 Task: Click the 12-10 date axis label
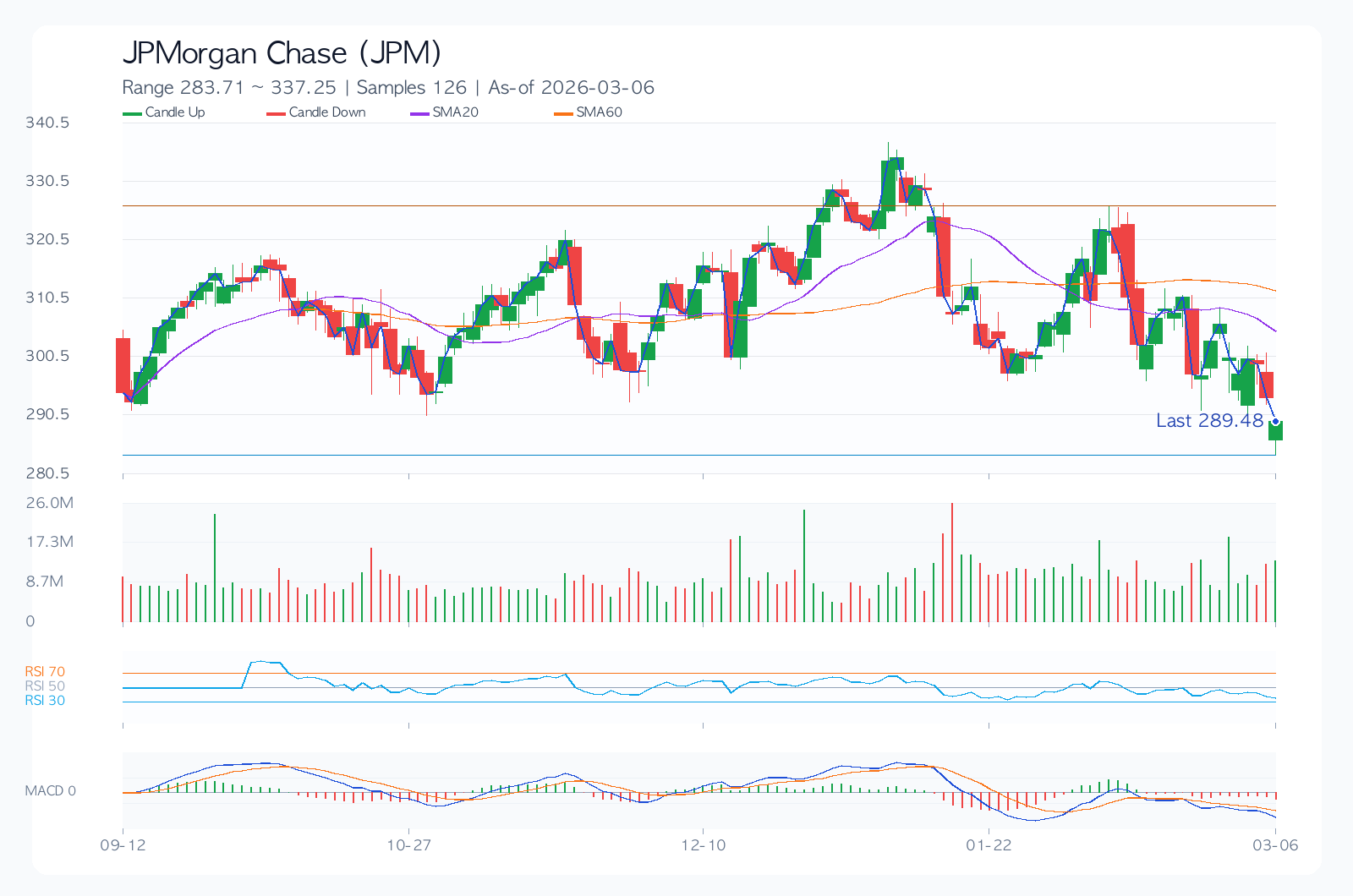click(704, 845)
